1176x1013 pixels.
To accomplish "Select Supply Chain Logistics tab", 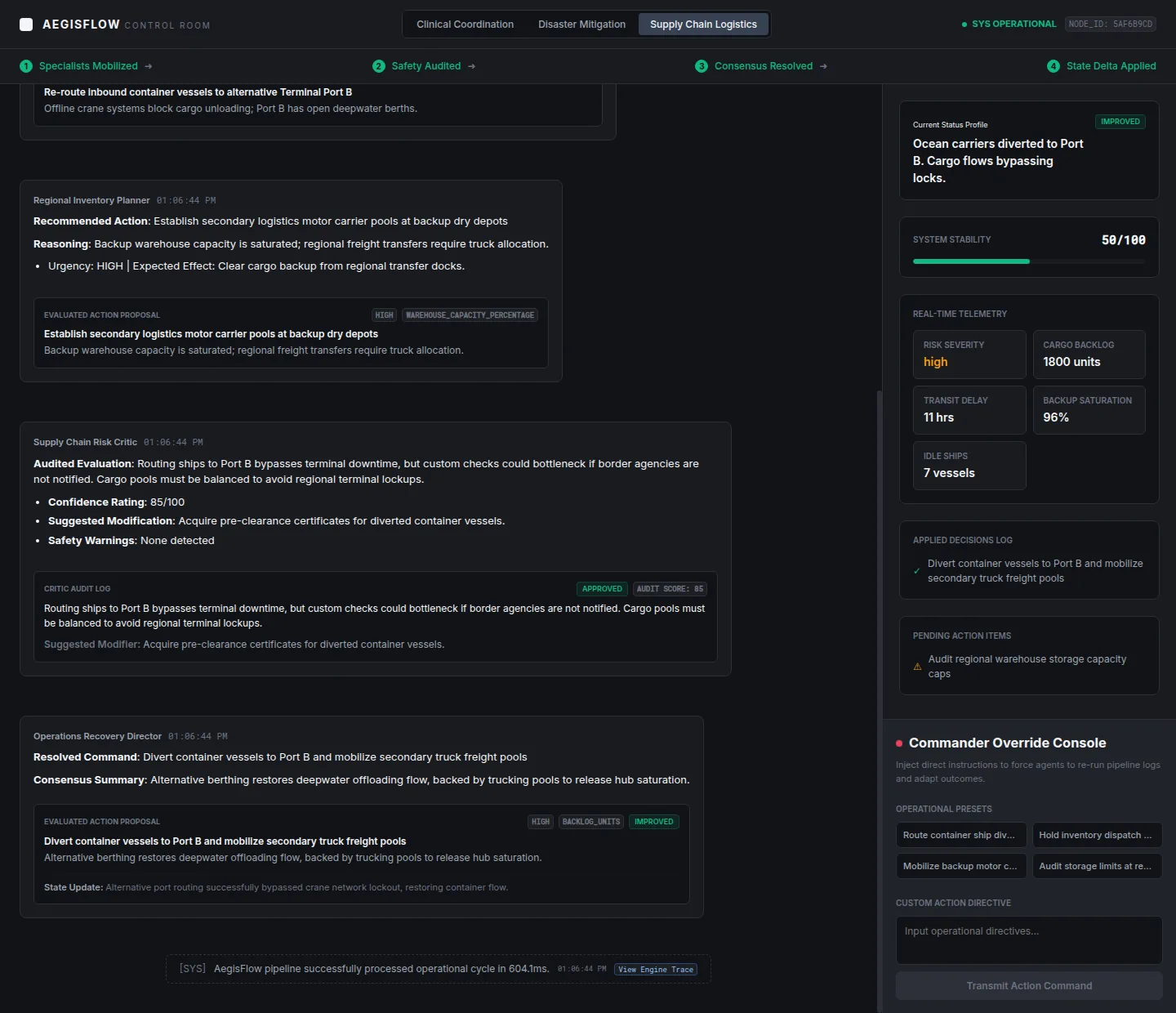I will pos(703,25).
